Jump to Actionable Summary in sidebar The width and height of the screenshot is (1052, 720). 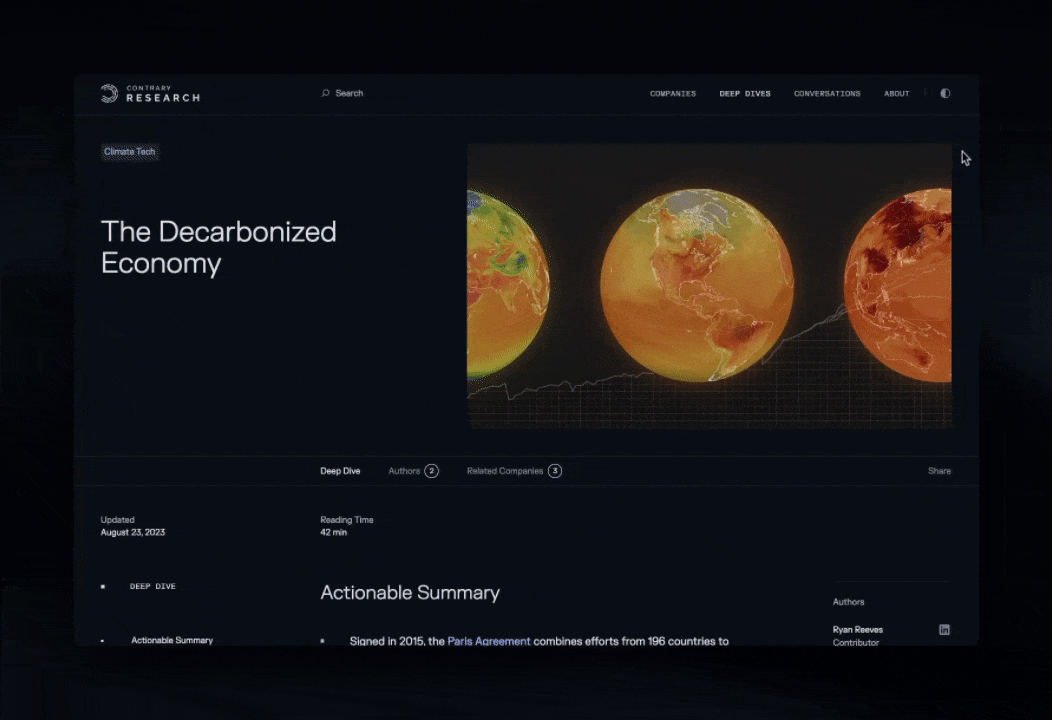(x=172, y=640)
